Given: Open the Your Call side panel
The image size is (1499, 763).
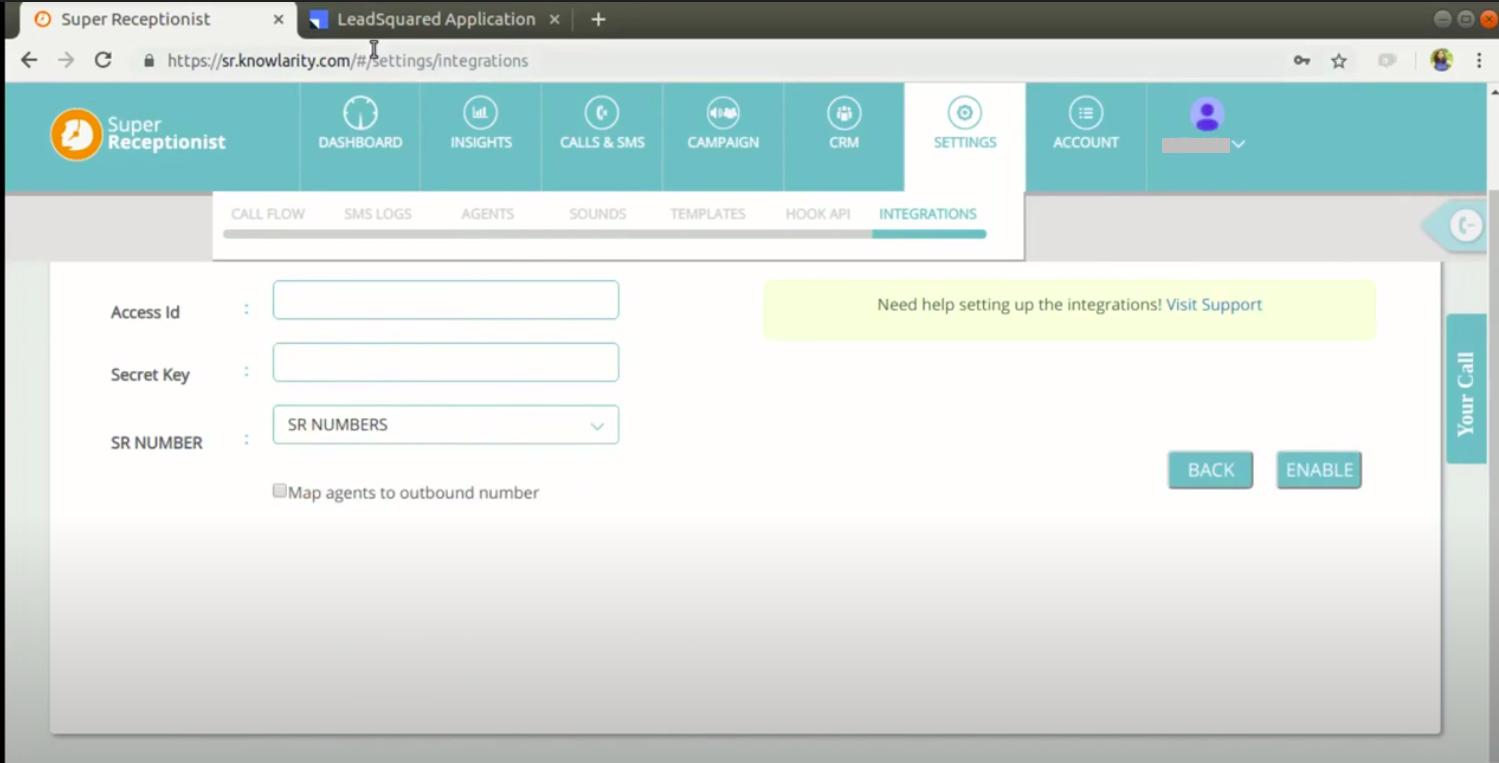Looking at the screenshot, I should (x=1466, y=389).
